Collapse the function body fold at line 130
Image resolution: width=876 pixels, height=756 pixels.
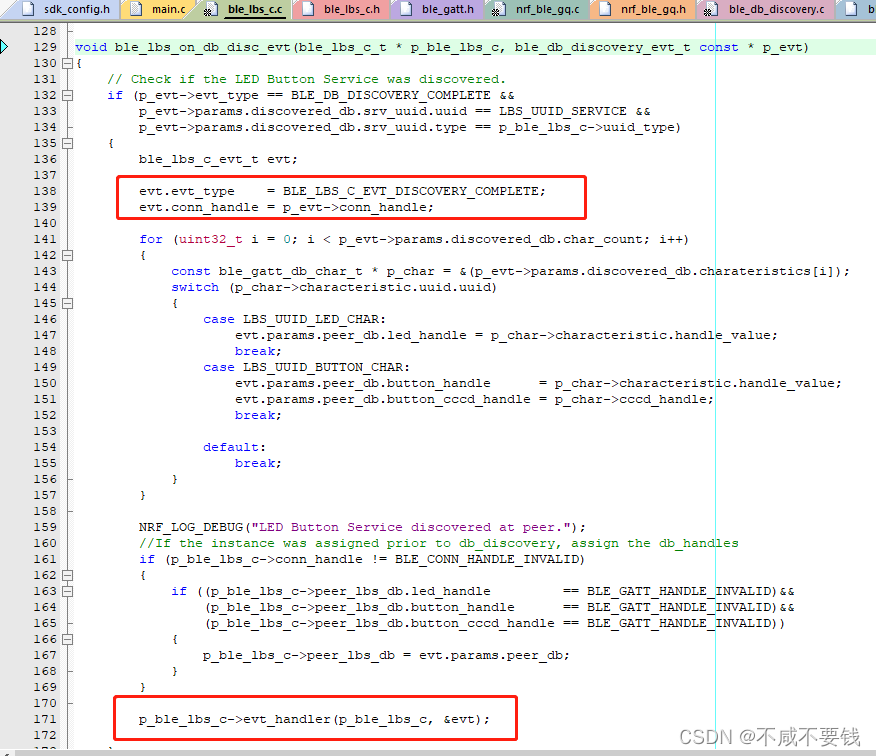66,62
